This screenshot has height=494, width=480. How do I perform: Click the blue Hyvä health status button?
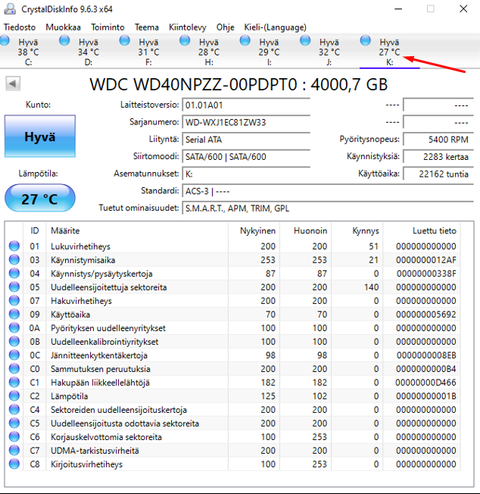40,136
